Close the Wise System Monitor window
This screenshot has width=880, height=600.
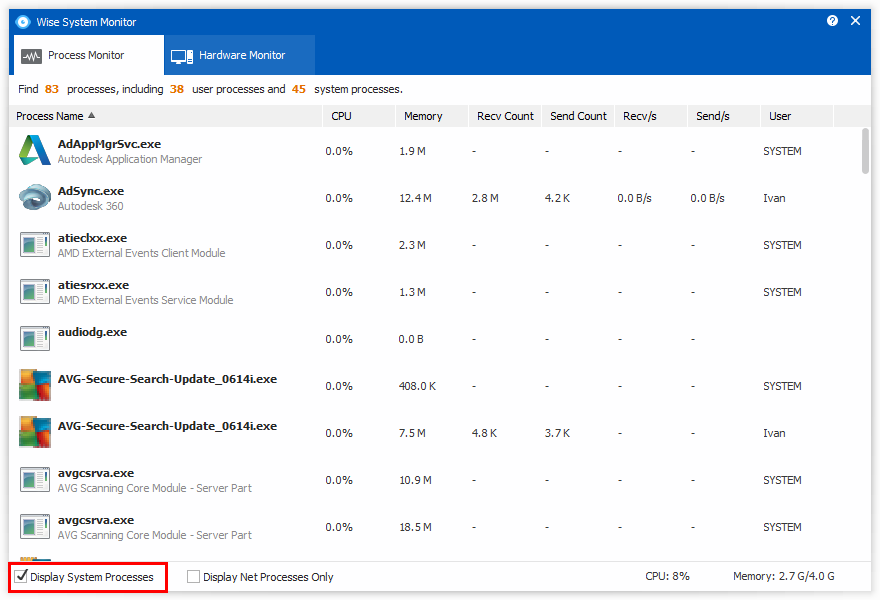[x=855, y=21]
